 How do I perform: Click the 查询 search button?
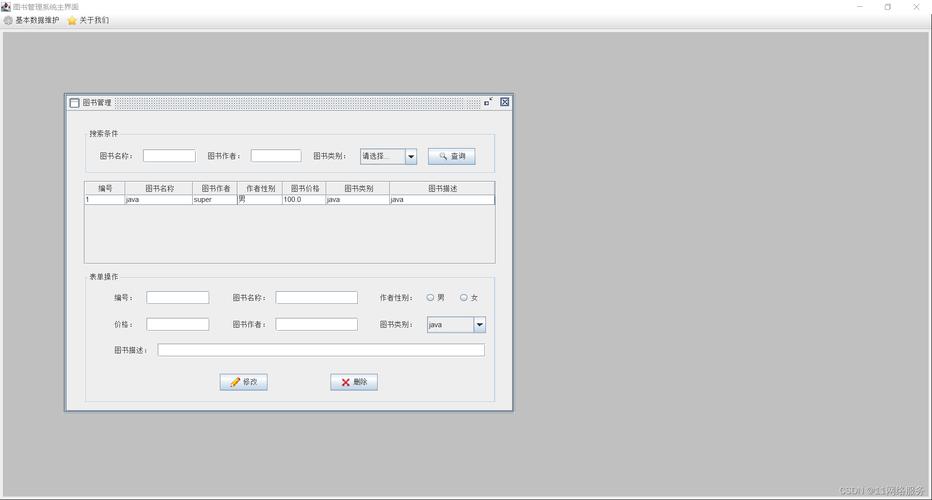pyautogui.click(x=451, y=156)
